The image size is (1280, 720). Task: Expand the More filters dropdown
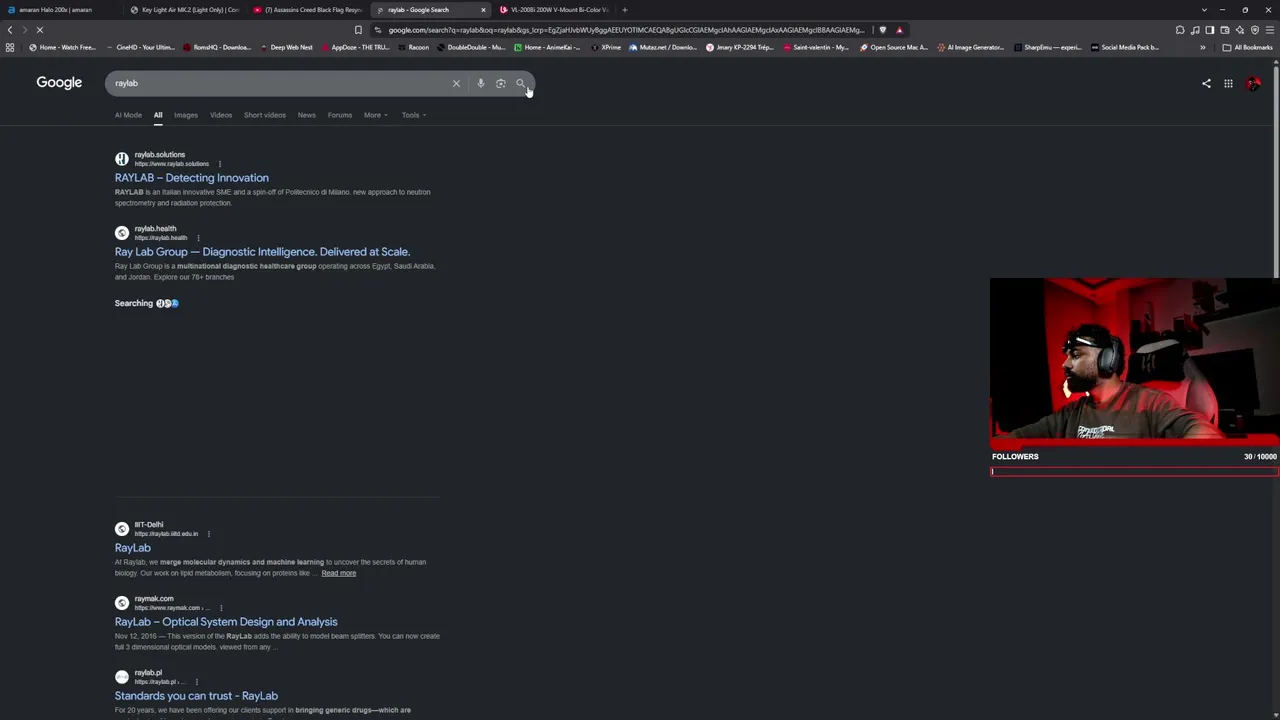tap(376, 115)
